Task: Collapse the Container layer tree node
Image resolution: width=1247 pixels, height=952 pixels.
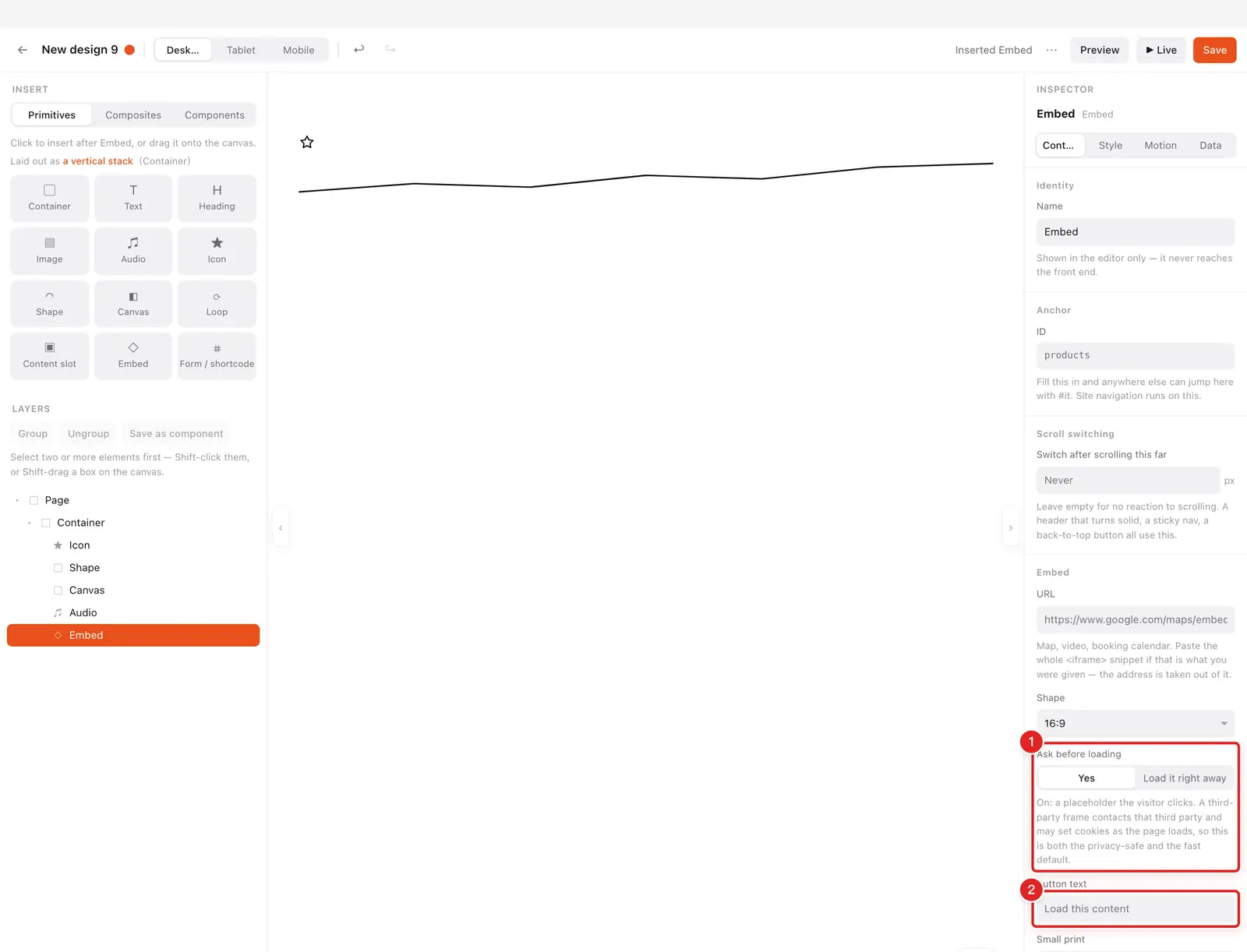Action: [x=30, y=523]
